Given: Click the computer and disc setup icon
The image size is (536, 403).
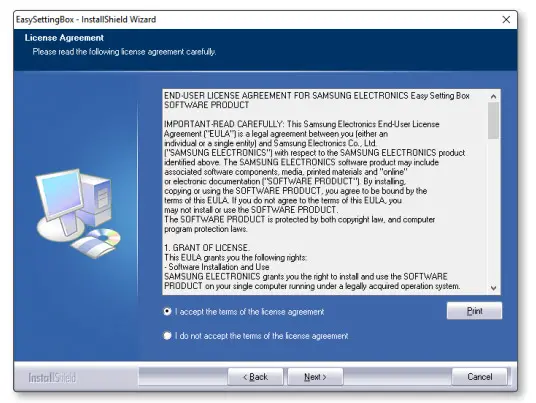Looking at the screenshot, I should [78, 213].
